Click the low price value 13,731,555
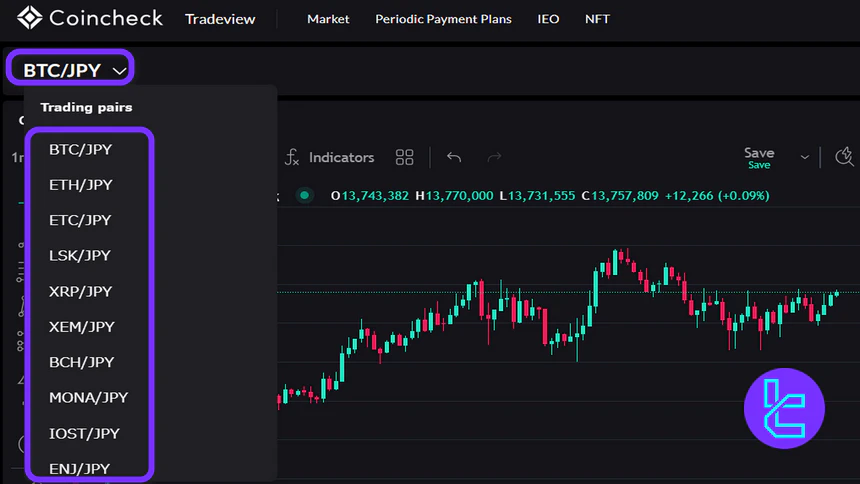Viewport: 860px width, 484px height. click(541, 196)
